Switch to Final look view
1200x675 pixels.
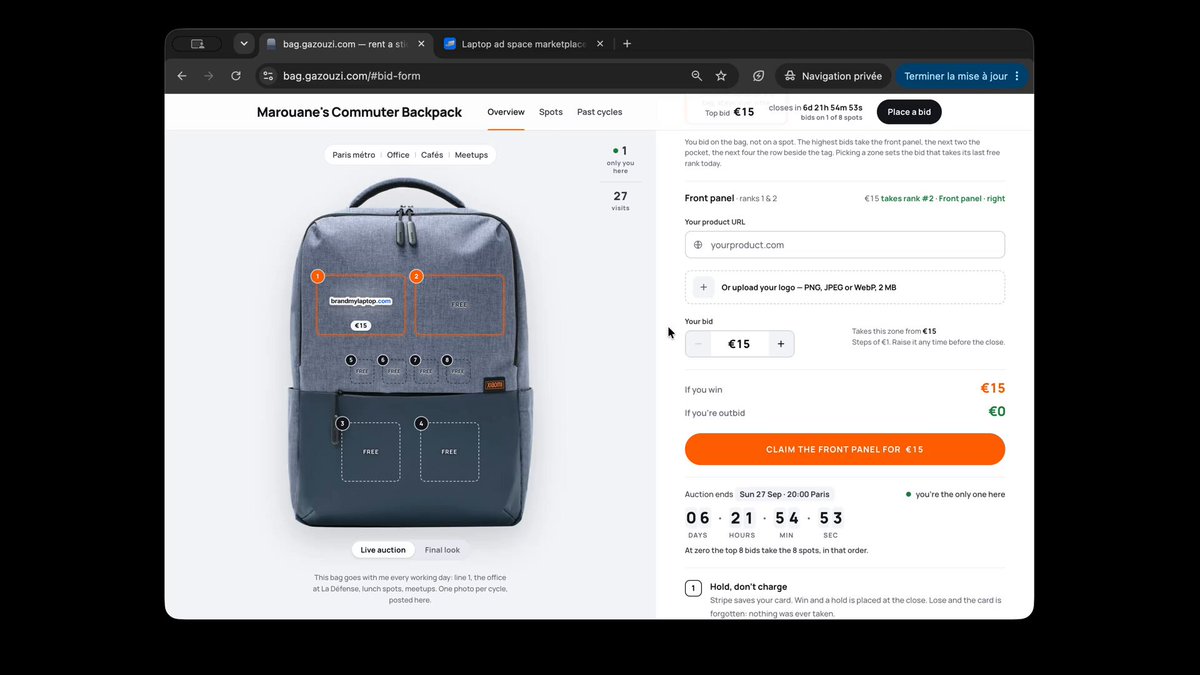tap(442, 550)
